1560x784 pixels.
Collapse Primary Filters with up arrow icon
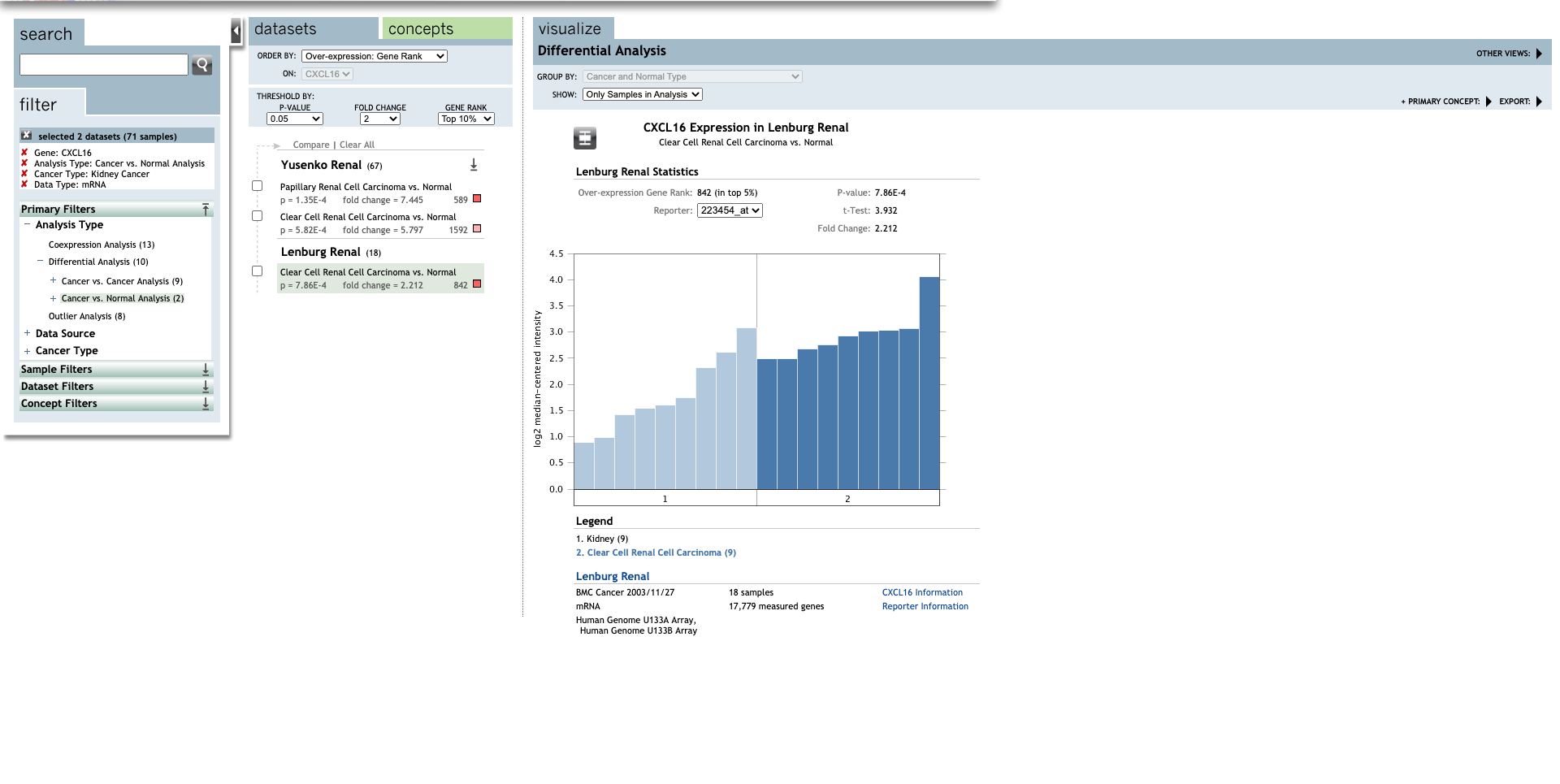point(206,209)
